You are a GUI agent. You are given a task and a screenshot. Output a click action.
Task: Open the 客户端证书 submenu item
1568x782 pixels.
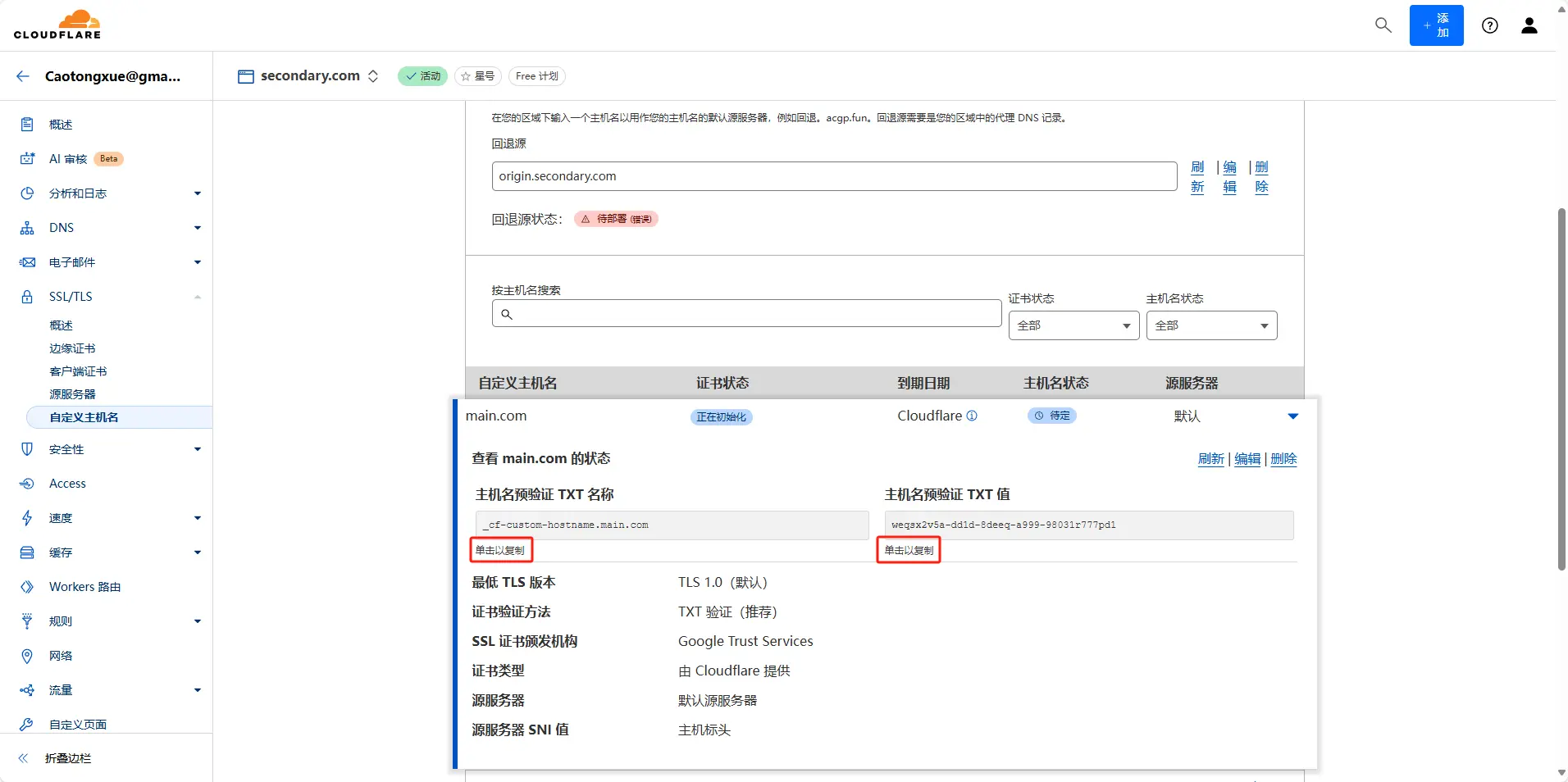click(78, 371)
